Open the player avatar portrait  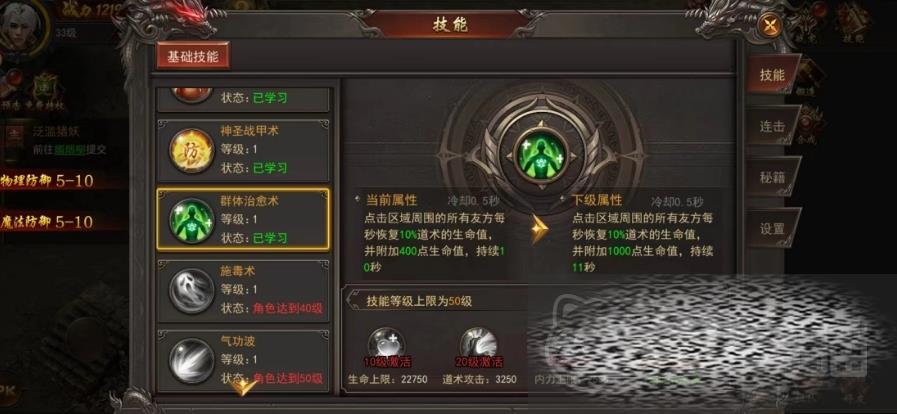(x=20, y=26)
